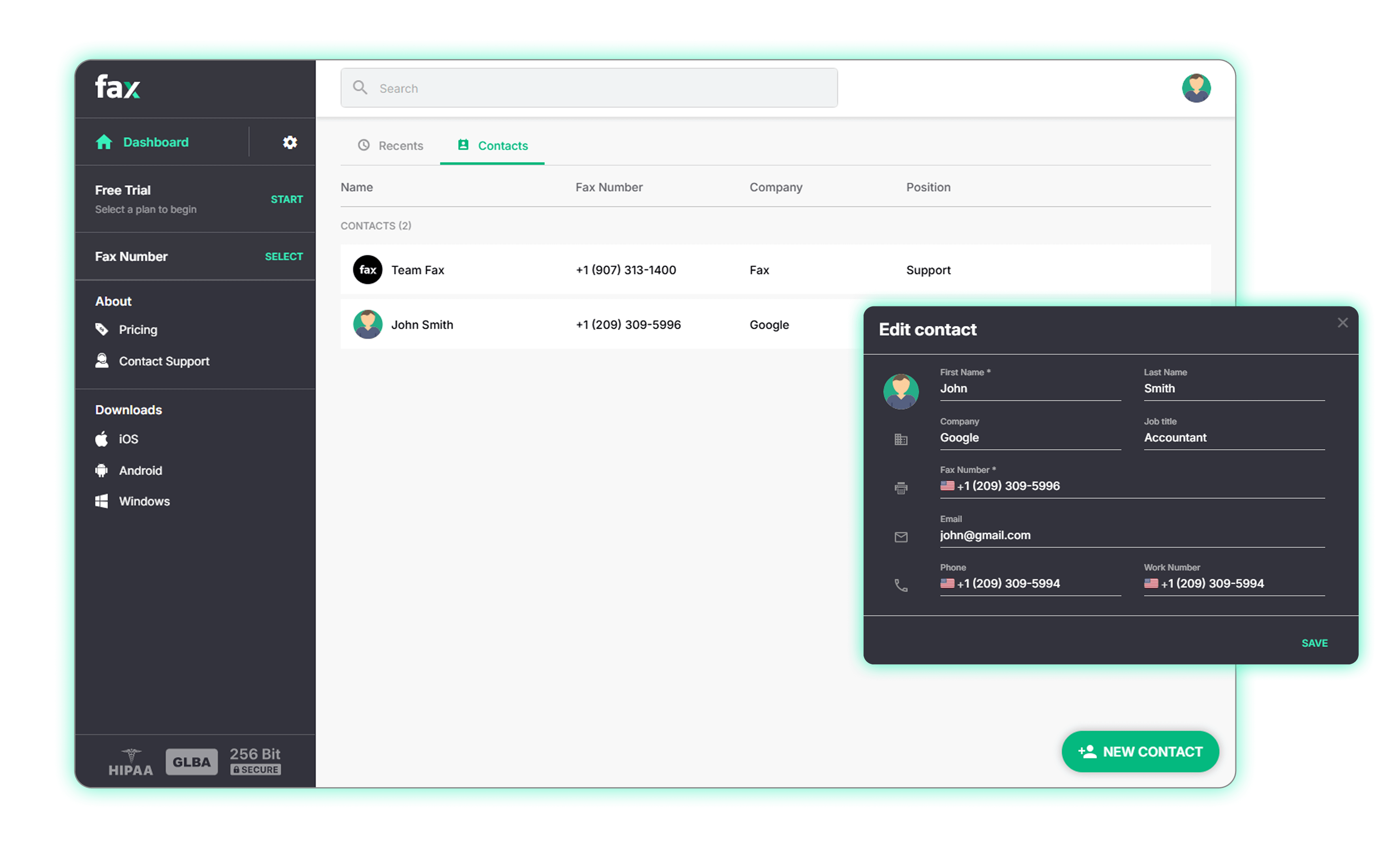Open Work Number country flag selector
This screenshot has height=850, width=1400.
tap(1151, 584)
